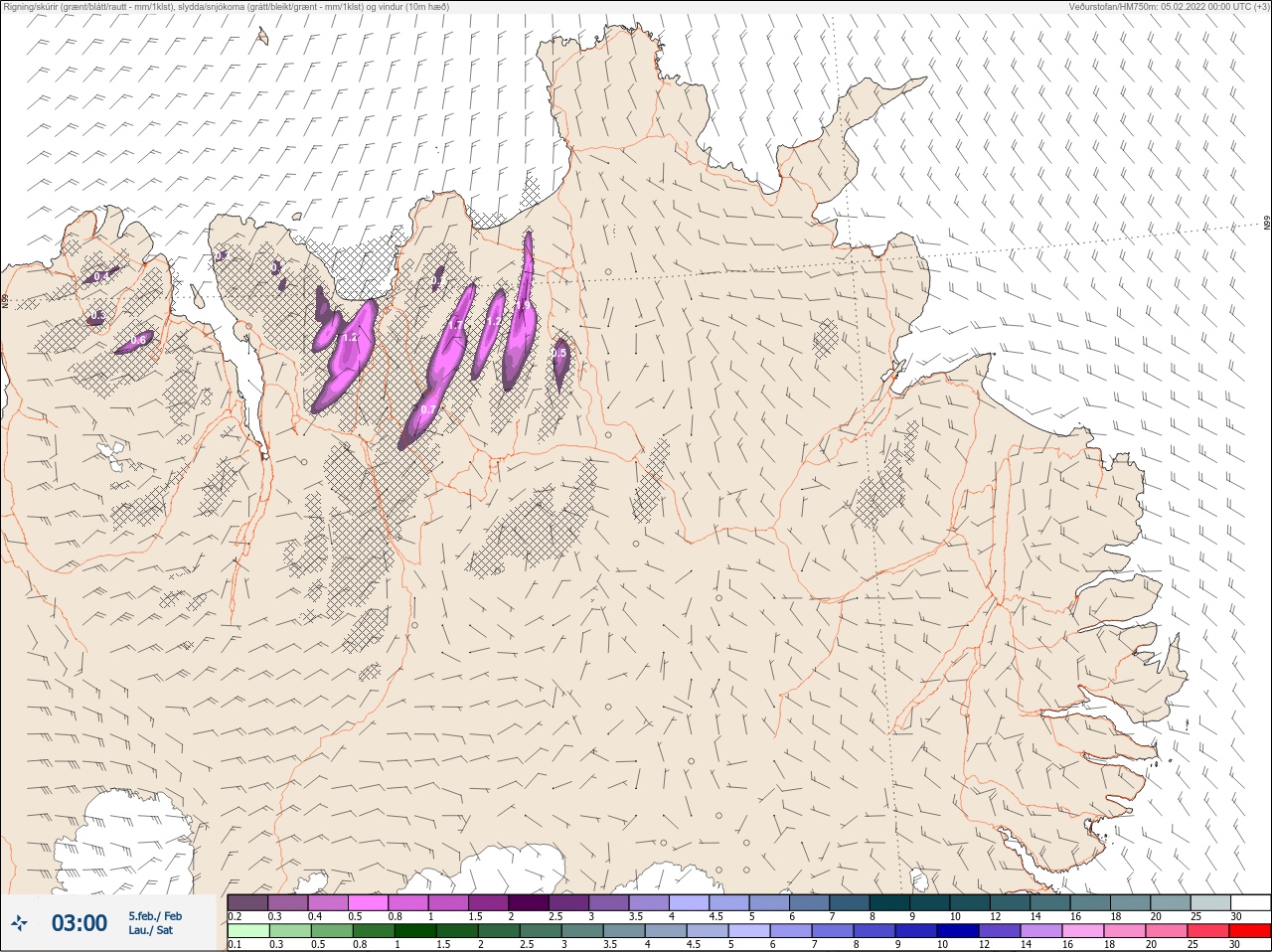This screenshot has height=952, width=1272.
Task: Select upper legend dark teal swatch between 8 and 9
Action: click(889, 902)
